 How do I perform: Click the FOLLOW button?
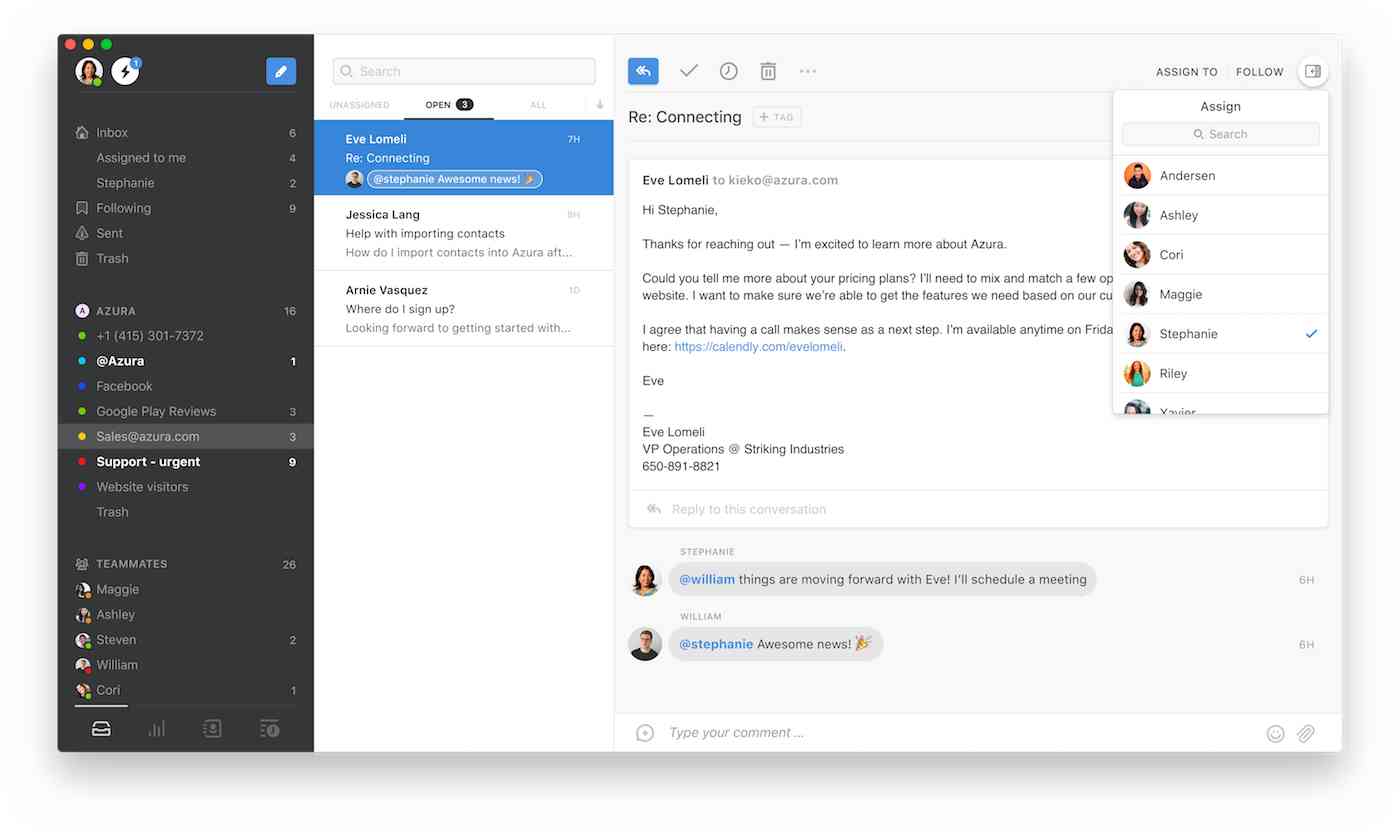[x=1259, y=71]
